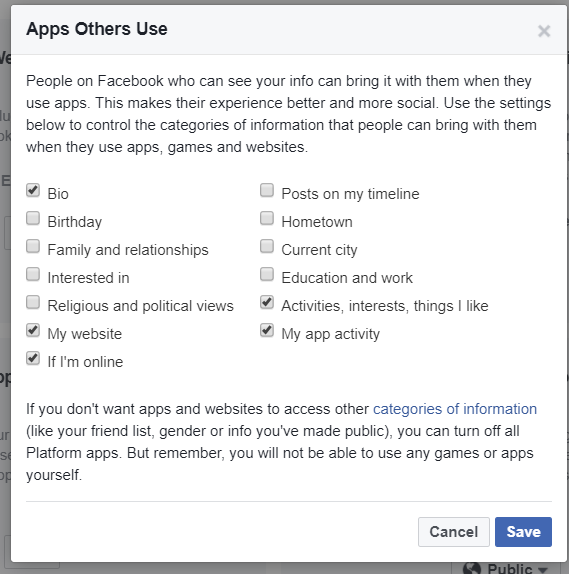Disable My app activity checkbox

[x=267, y=330]
